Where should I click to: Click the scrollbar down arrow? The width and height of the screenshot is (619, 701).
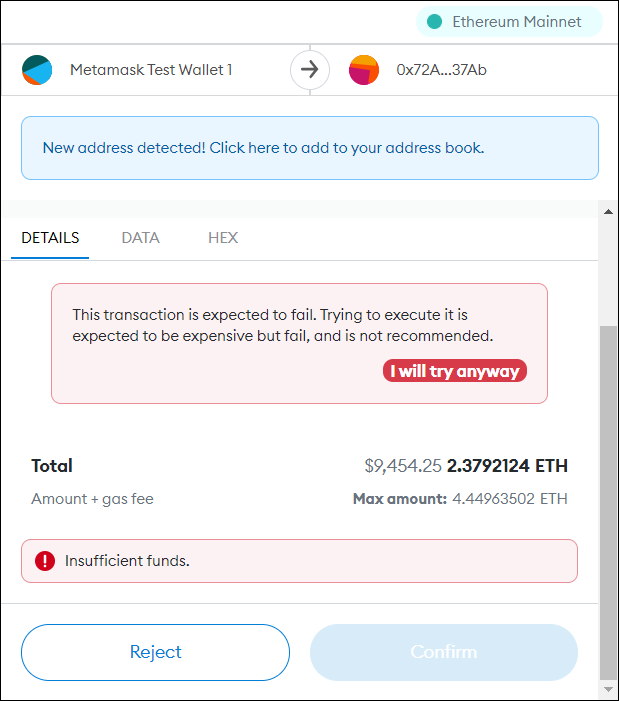click(607, 690)
